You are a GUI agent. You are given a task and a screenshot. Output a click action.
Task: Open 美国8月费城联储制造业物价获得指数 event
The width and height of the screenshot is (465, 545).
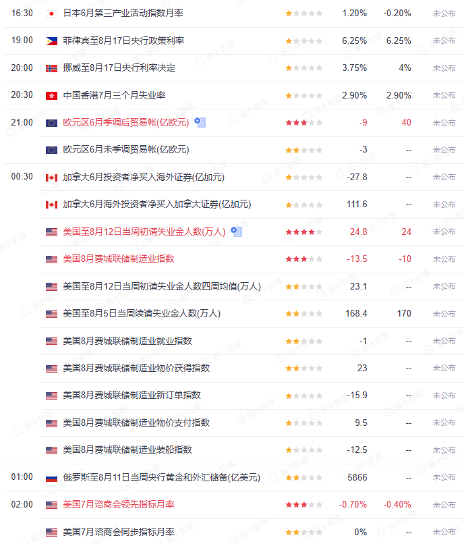point(136,368)
